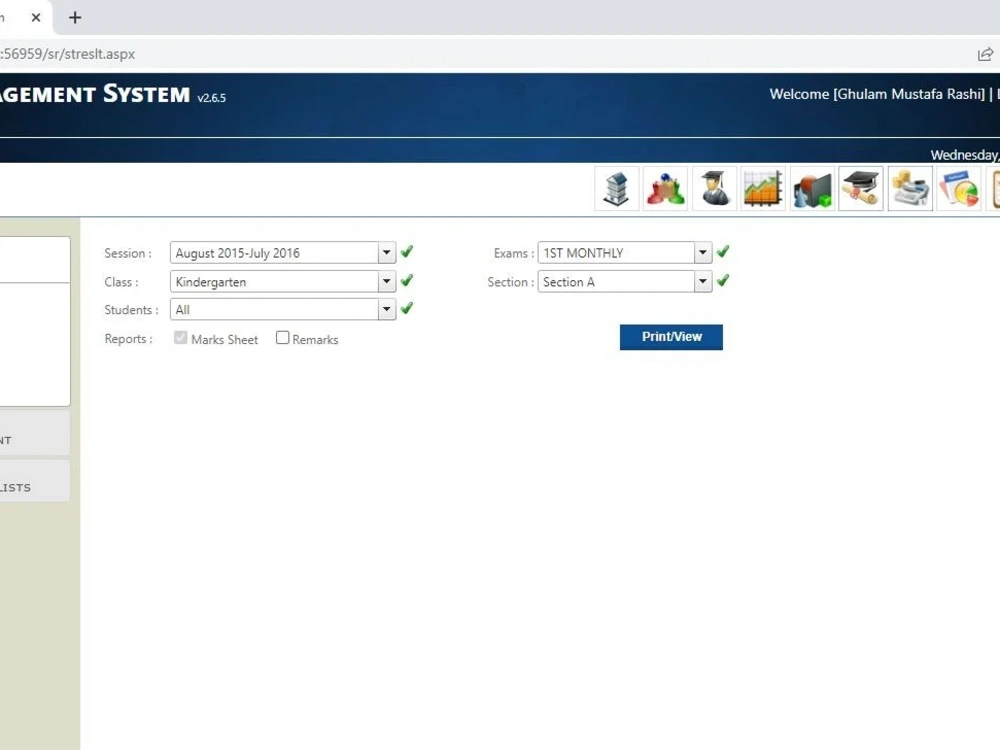Click the Print/View button

[671, 337]
